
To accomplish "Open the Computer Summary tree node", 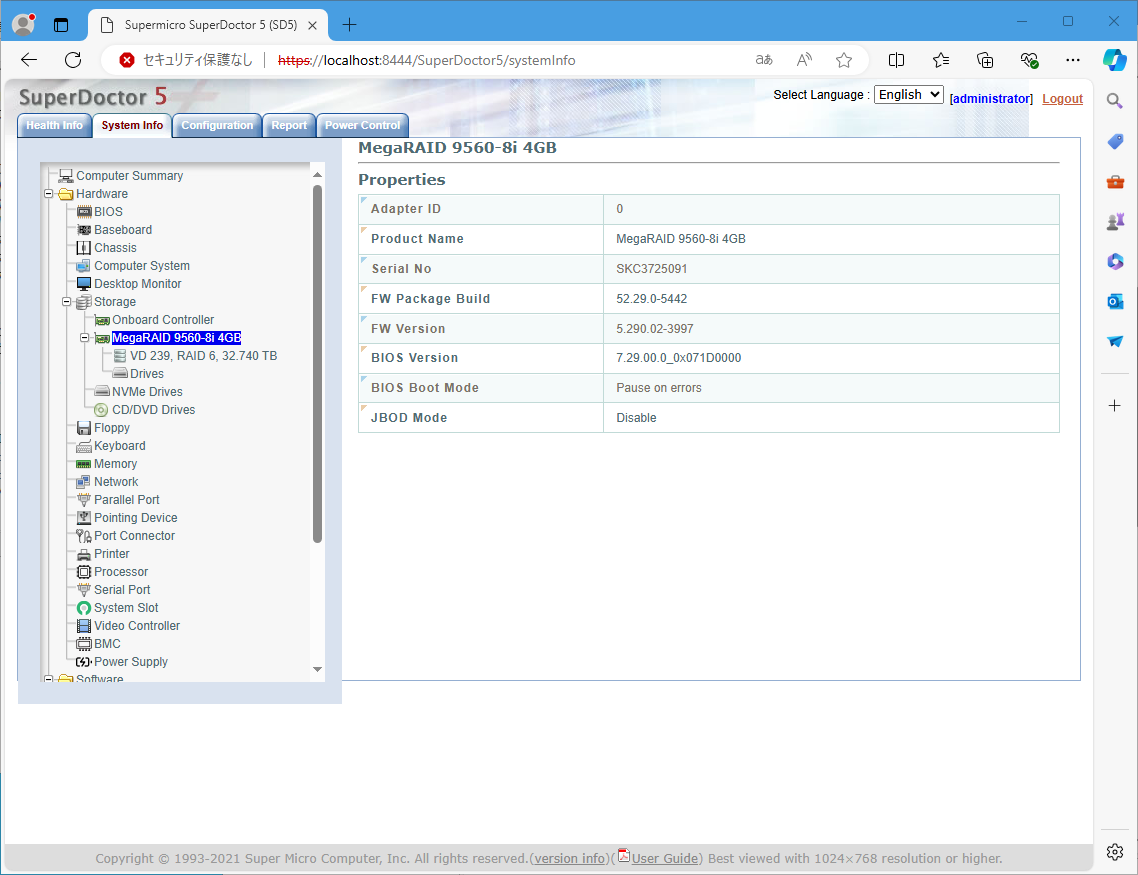I will coord(129,176).
